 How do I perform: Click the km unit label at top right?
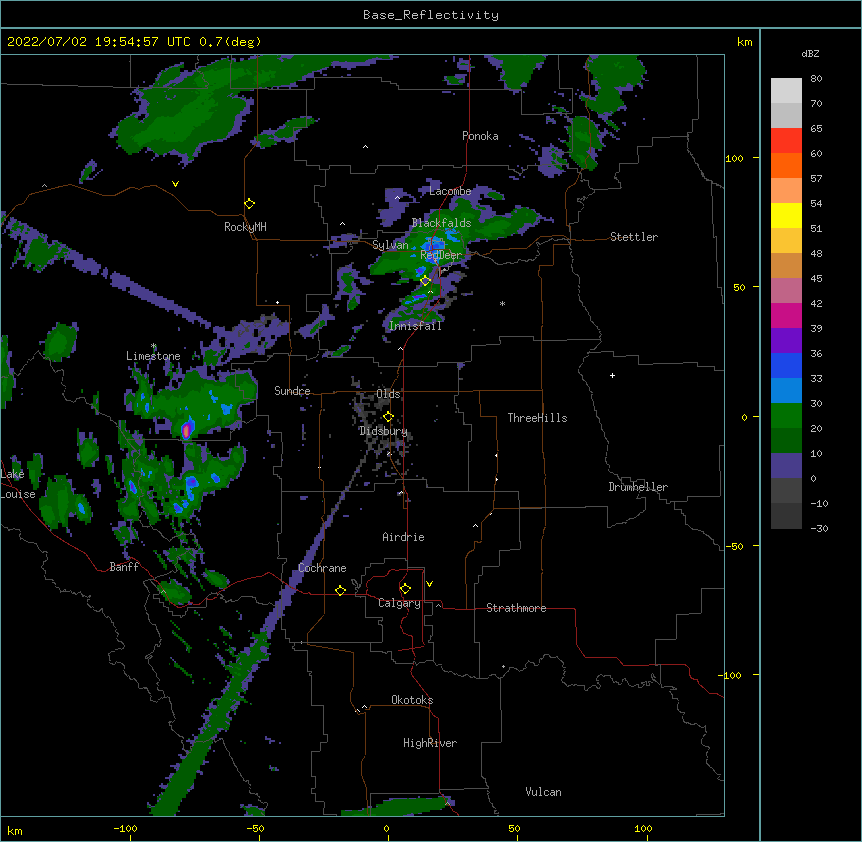point(744,42)
